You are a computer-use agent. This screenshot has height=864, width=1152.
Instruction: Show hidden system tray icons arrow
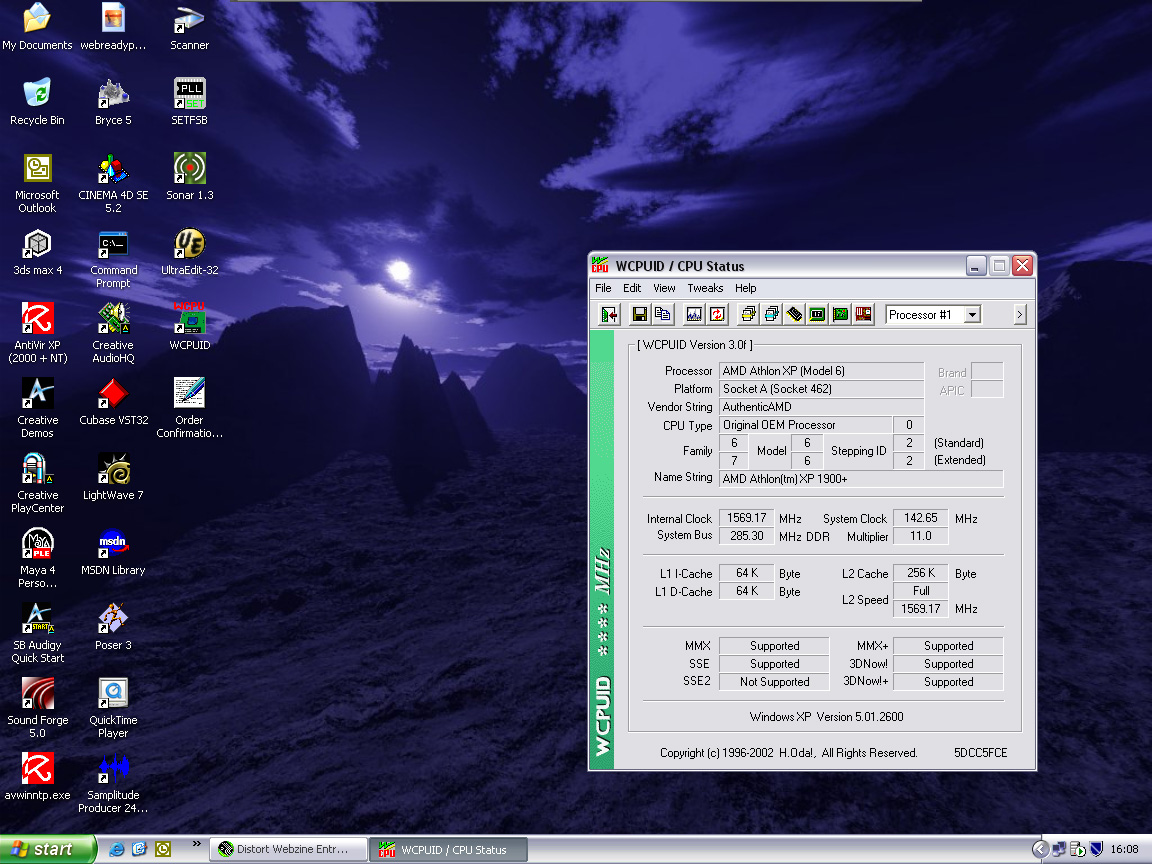point(1039,849)
